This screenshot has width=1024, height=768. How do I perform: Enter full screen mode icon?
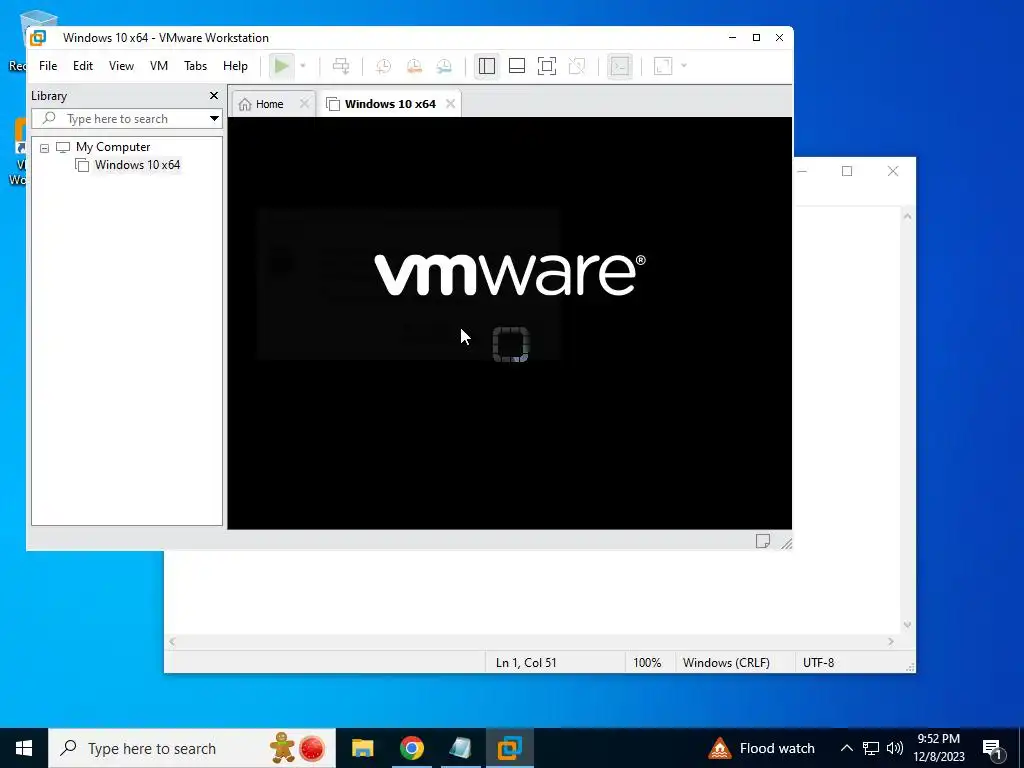(547, 66)
